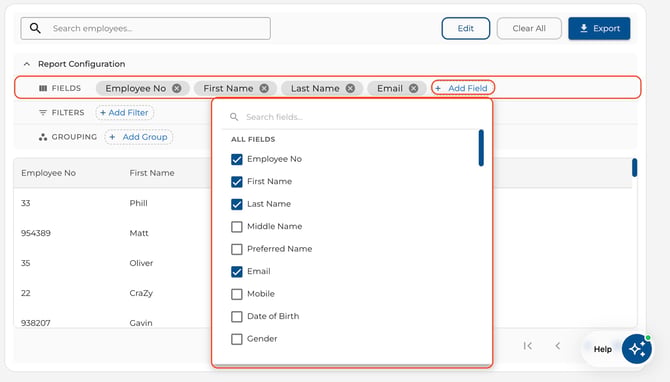Click the Filters funnel icon
This screenshot has height=382, width=670.
pos(43,113)
